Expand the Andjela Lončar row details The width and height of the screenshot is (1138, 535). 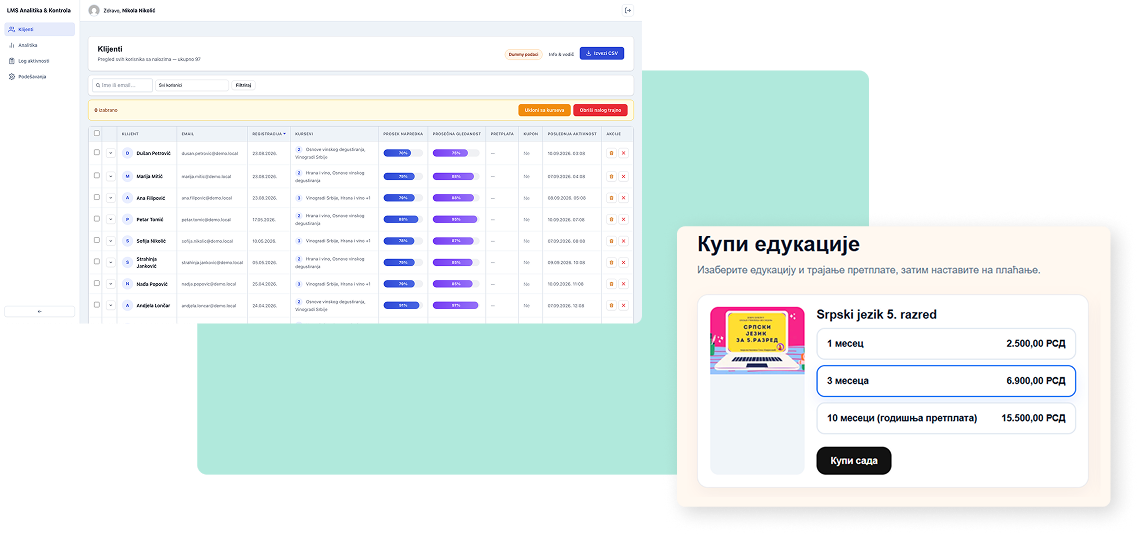(x=110, y=306)
